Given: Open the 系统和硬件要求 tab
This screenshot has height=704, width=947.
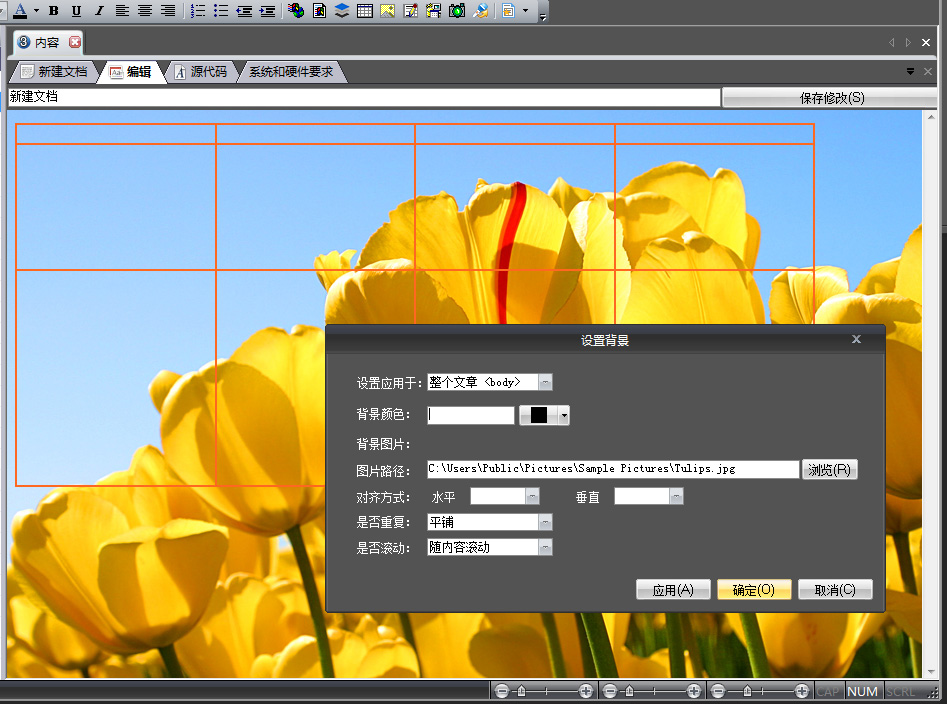Looking at the screenshot, I should coord(291,72).
